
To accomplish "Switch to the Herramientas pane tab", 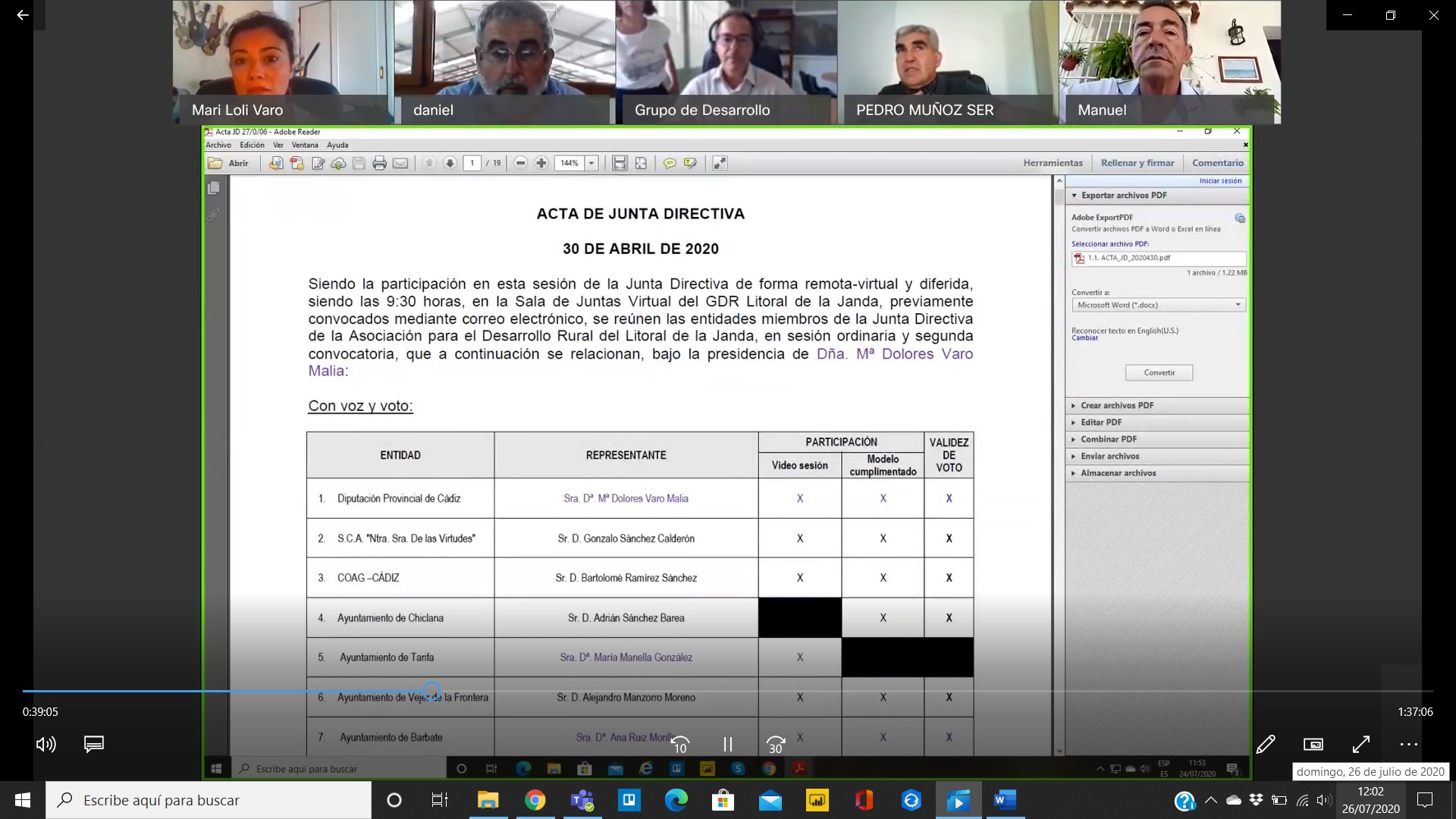I will pos(1053,163).
